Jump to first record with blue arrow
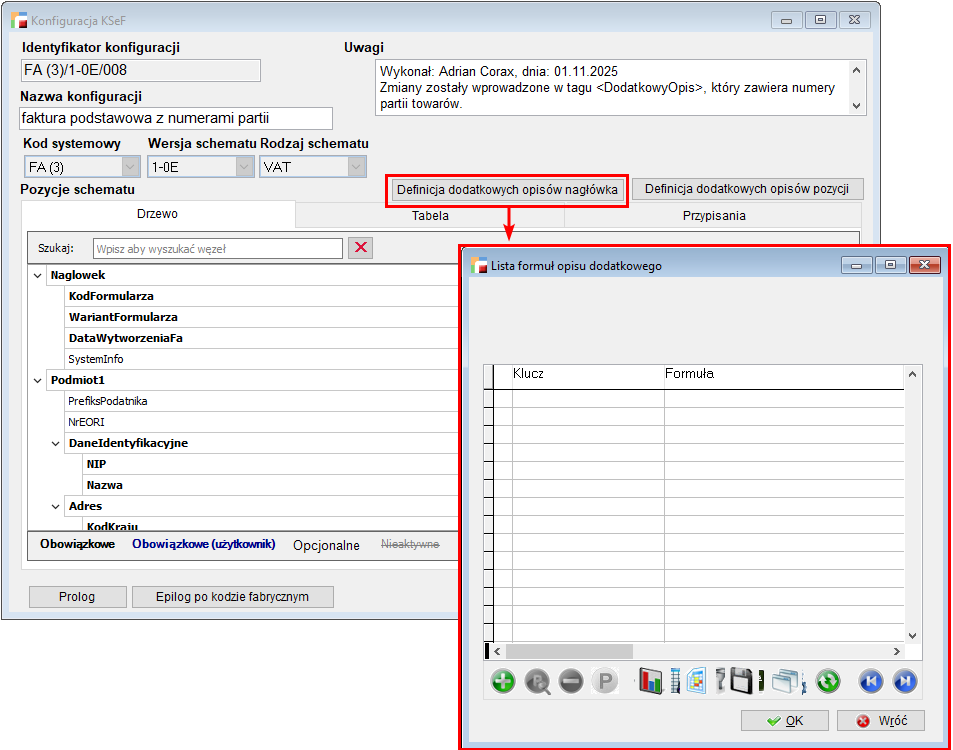This screenshot has height=750, width=953. (871, 682)
